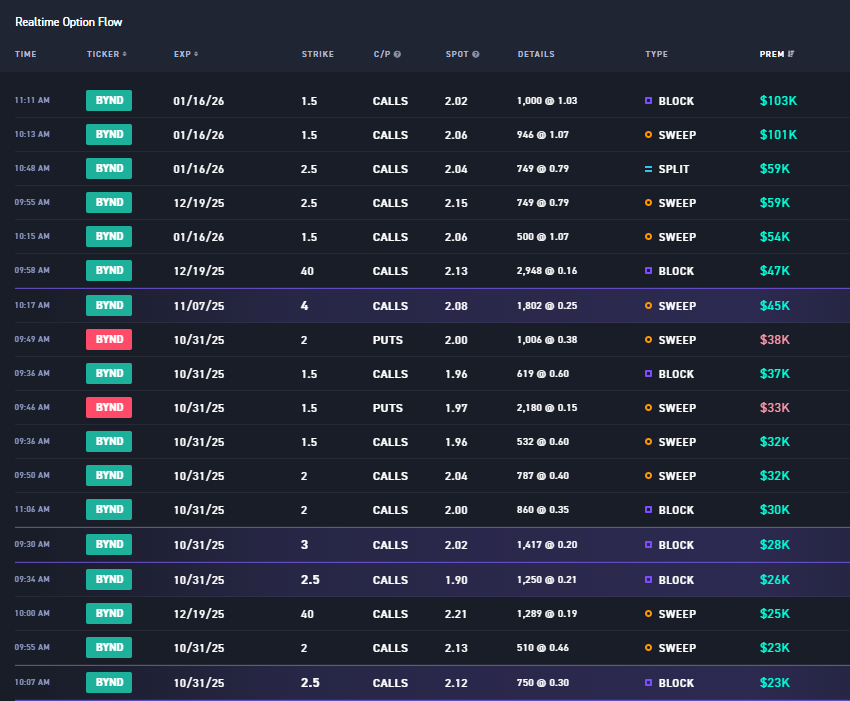Open the help icon next to SPOT

476,54
